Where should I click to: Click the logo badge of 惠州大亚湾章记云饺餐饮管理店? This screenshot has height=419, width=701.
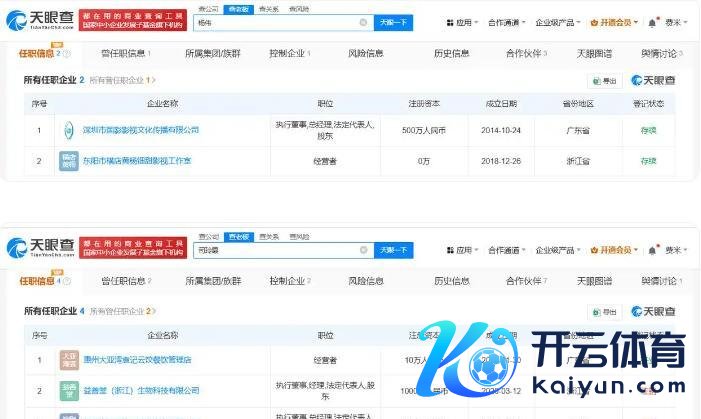click(69, 358)
